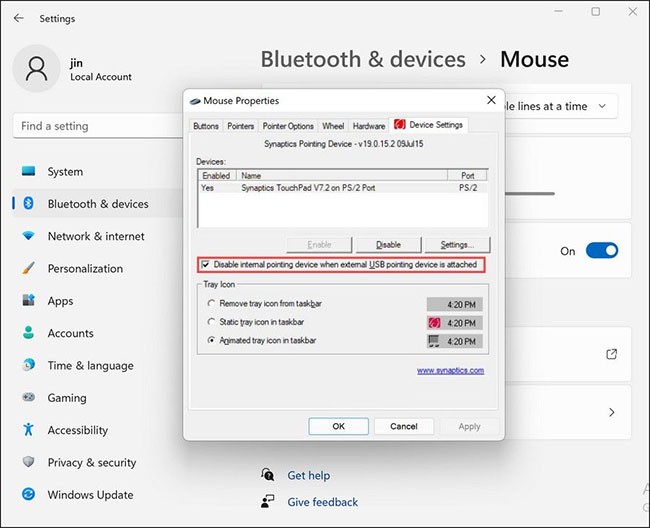Open the www.synaptics.com link
The width and height of the screenshot is (650, 528).
pos(450,371)
